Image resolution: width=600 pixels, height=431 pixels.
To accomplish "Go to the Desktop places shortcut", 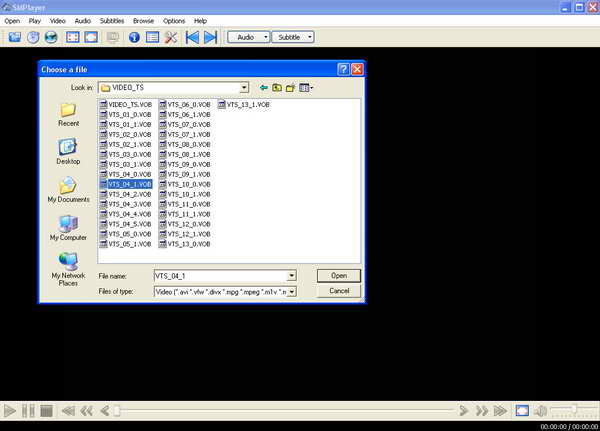I will click(68, 152).
